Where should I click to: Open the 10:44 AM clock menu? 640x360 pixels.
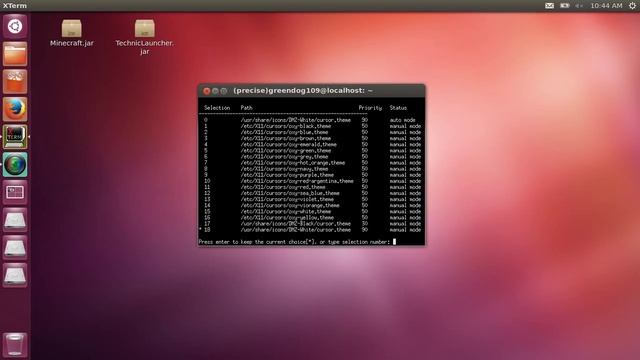(606, 6)
